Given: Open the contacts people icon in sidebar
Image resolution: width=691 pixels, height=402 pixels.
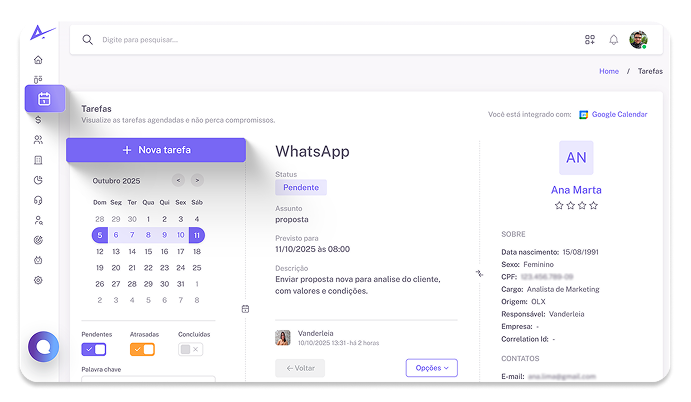Looking at the screenshot, I should click(38, 140).
